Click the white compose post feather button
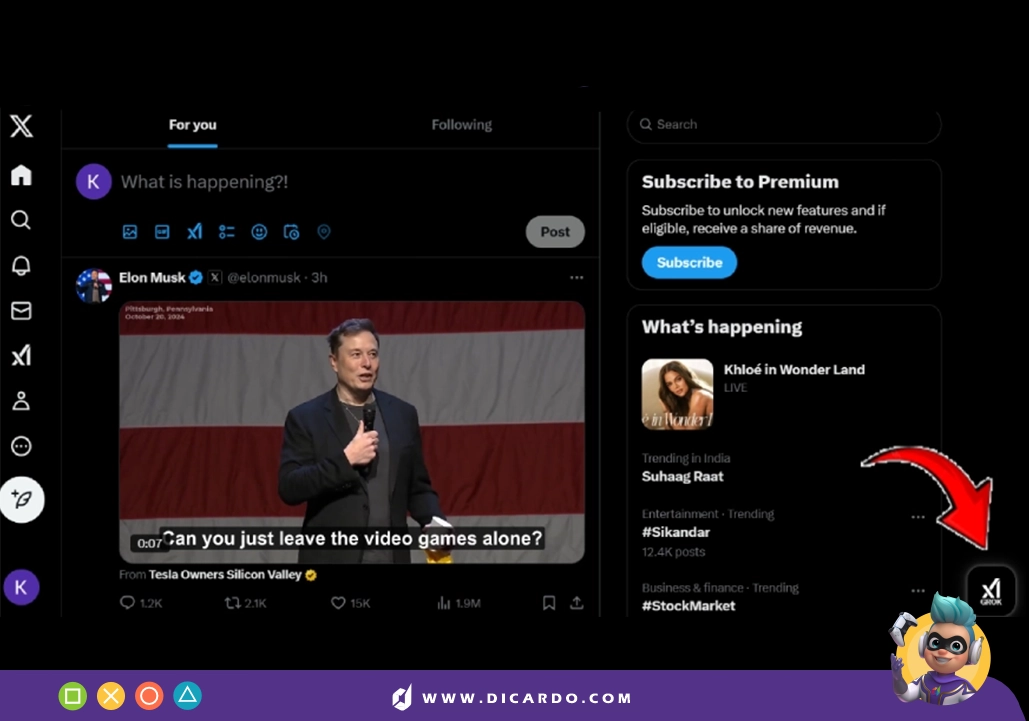This screenshot has width=1029, height=721. point(22,500)
